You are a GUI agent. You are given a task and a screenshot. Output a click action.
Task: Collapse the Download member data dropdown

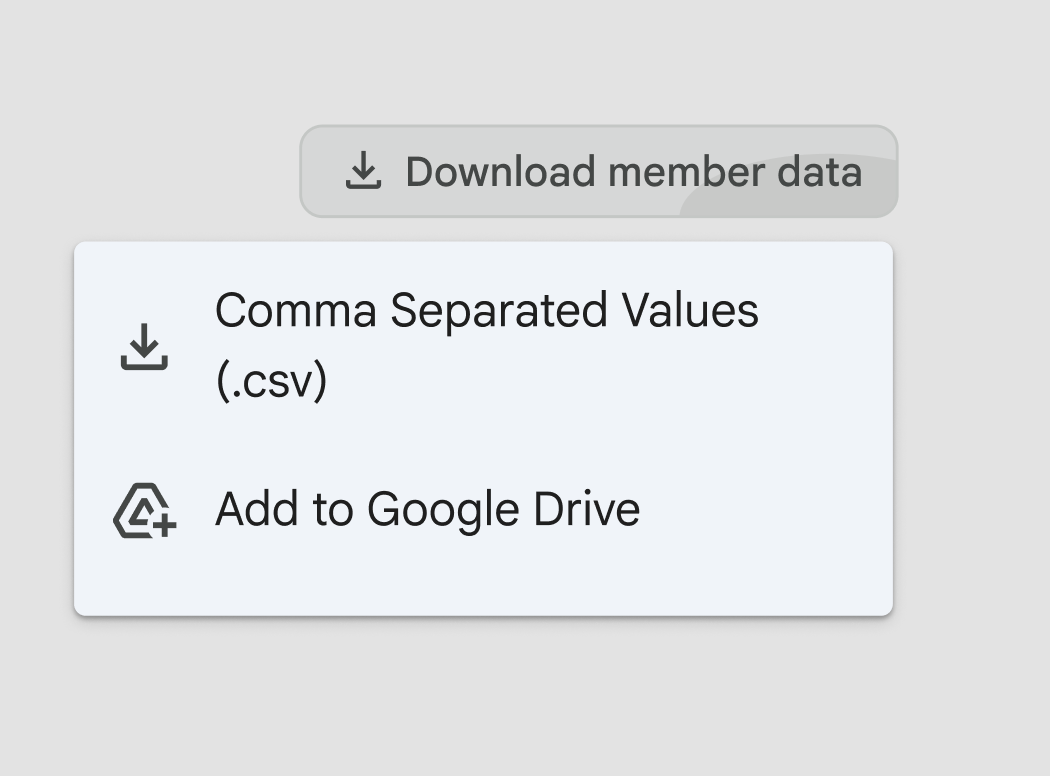click(x=598, y=171)
